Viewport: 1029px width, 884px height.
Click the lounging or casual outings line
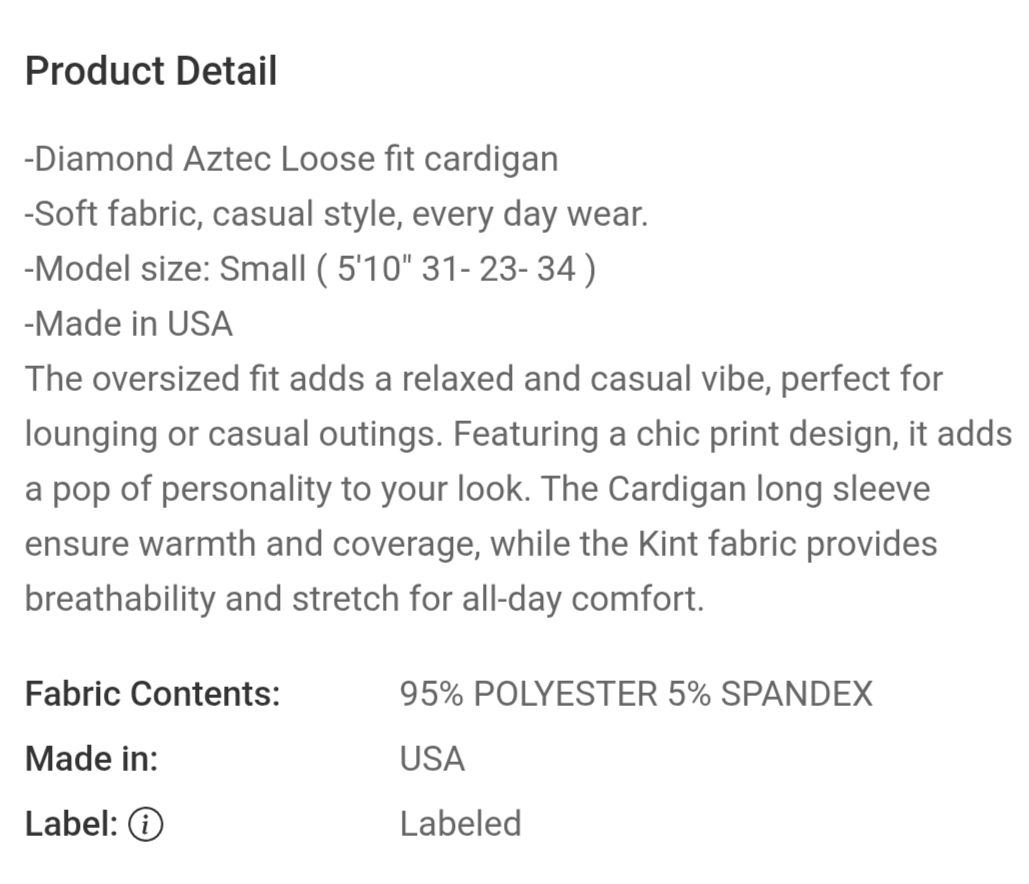[x=518, y=434]
